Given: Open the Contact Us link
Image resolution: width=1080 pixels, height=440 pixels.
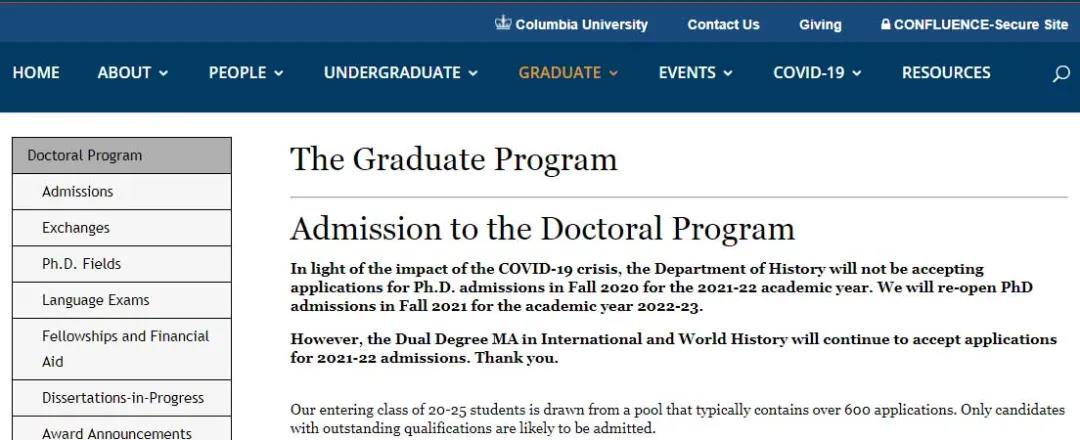Looking at the screenshot, I should (x=723, y=25).
